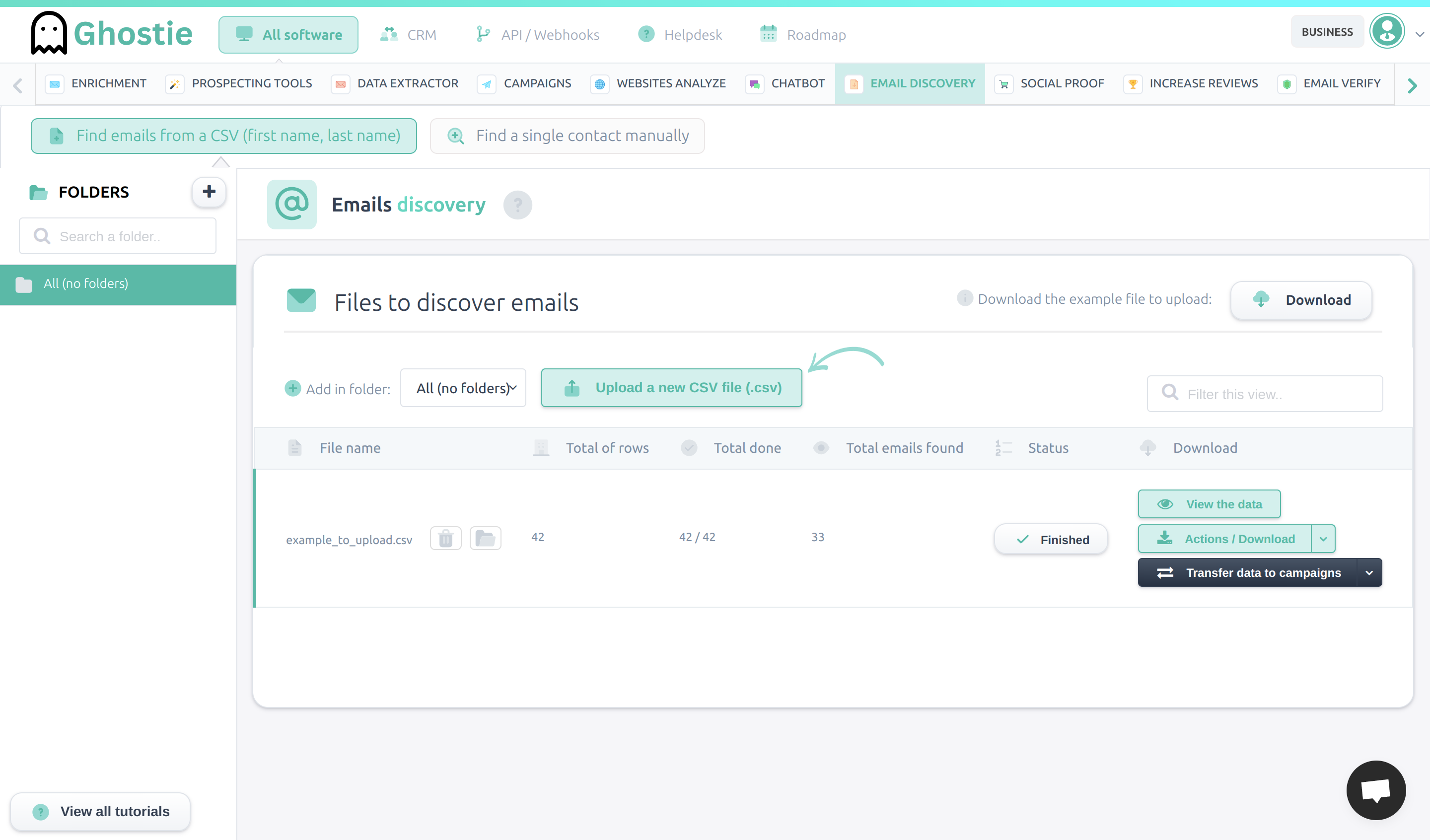Screen dimensions: 1430x840
Task: Click the 42 / 42 total done value
Action: (x=697, y=537)
